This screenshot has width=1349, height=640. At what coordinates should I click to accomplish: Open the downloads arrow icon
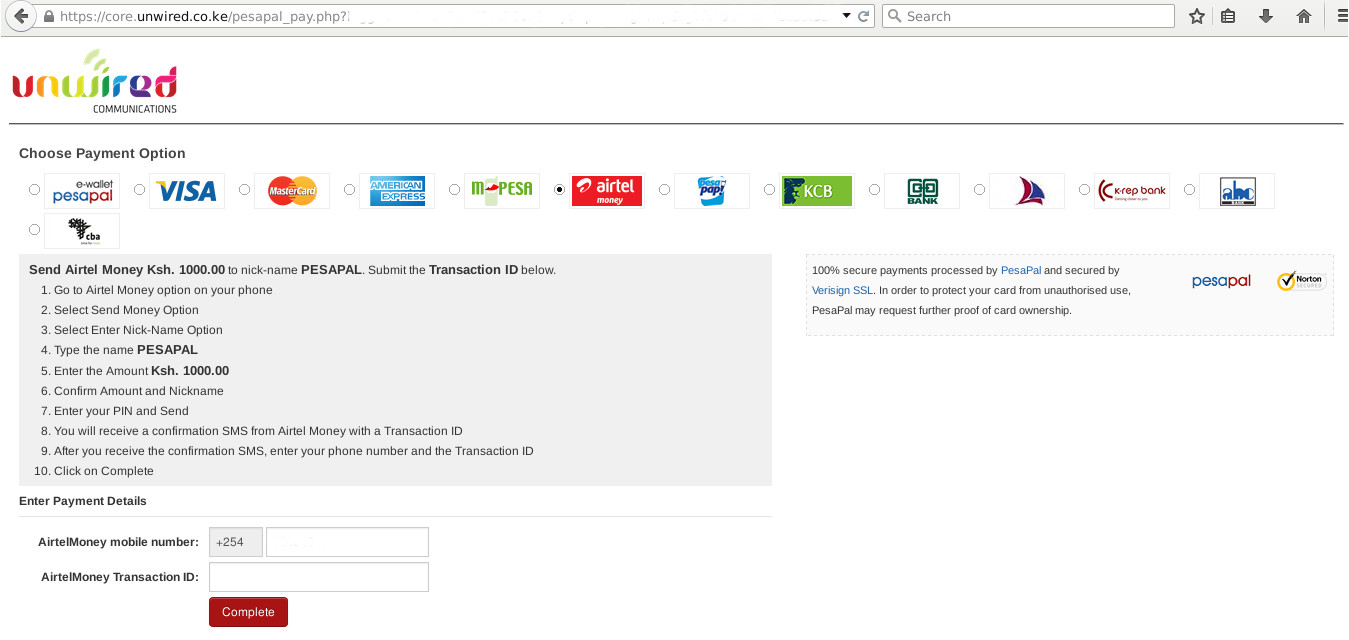tap(1266, 16)
